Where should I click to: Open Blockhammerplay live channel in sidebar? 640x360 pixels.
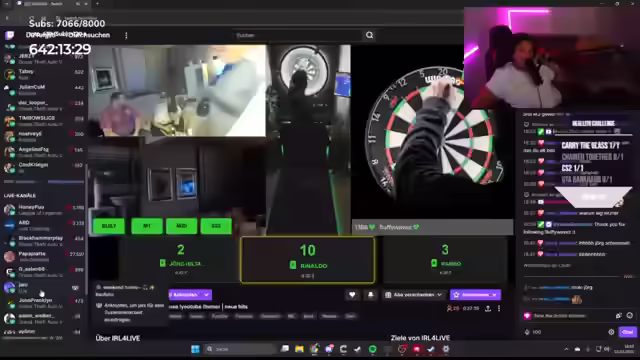click(44, 240)
